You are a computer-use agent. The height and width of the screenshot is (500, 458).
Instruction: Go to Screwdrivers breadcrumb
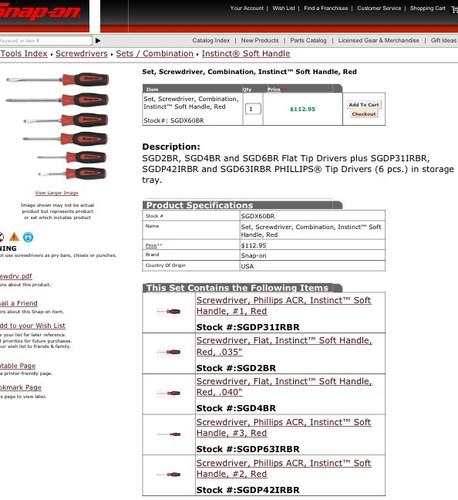pyautogui.click(x=81, y=54)
